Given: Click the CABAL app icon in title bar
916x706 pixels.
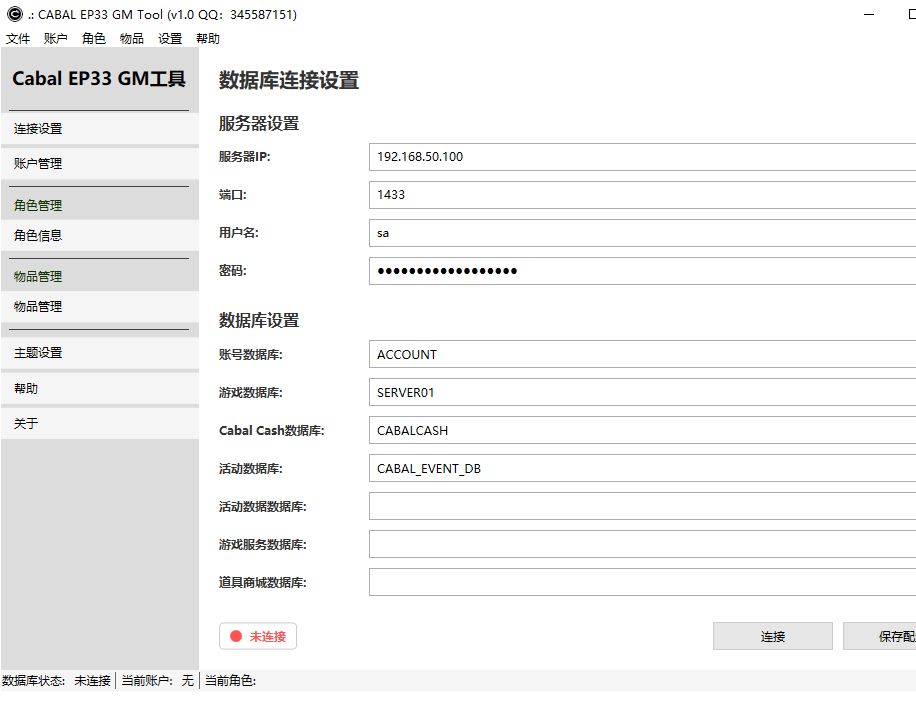Looking at the screenshot, I should (x=15, y=14).
